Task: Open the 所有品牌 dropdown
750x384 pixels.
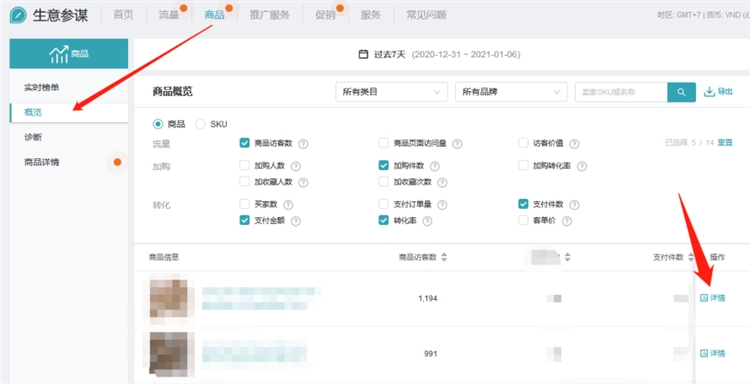Action: (511, 92)
